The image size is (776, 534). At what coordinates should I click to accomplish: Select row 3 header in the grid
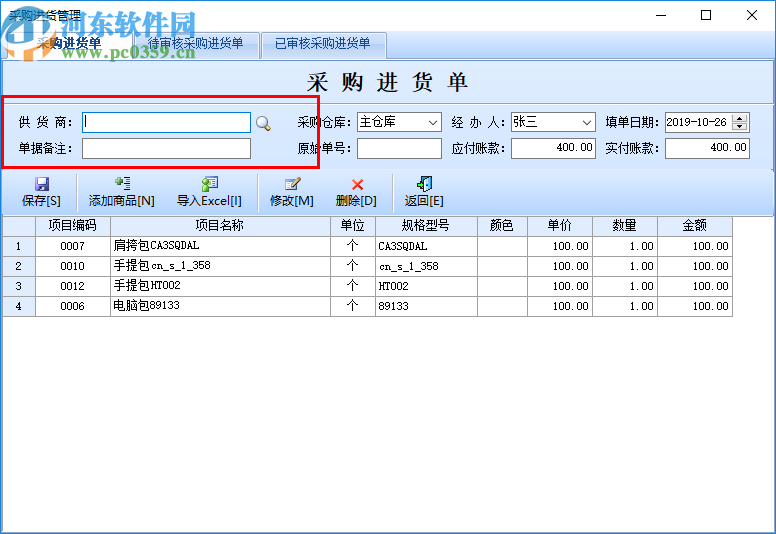19,286
